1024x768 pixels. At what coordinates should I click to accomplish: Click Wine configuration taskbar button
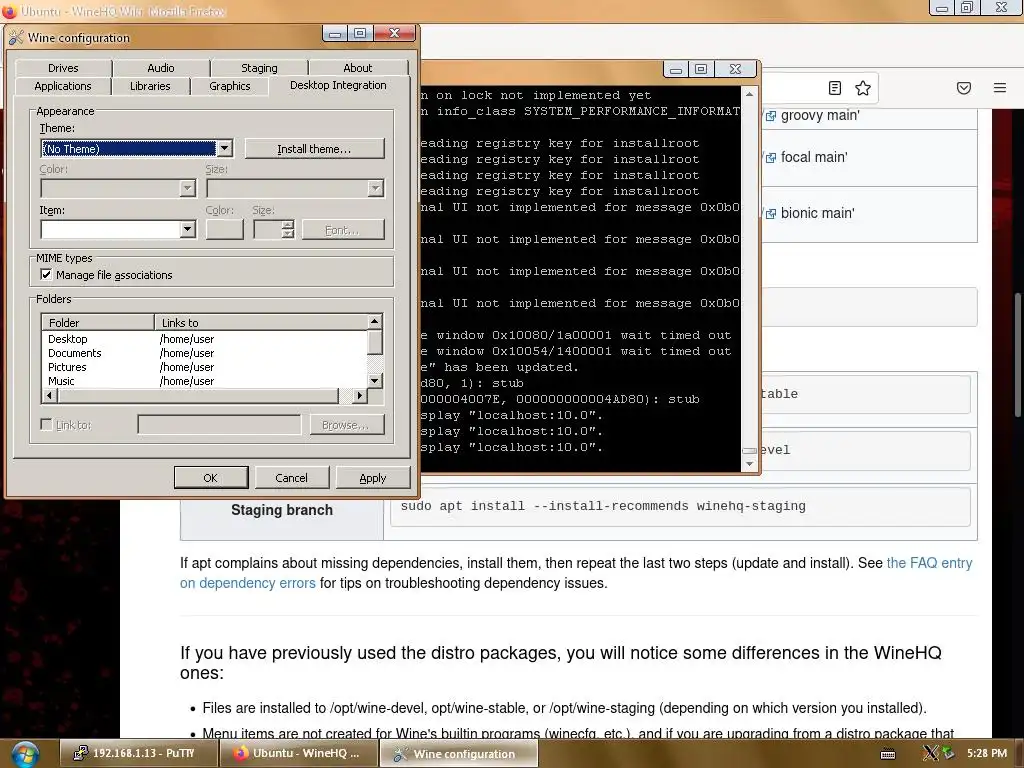[x=459, y=754]
